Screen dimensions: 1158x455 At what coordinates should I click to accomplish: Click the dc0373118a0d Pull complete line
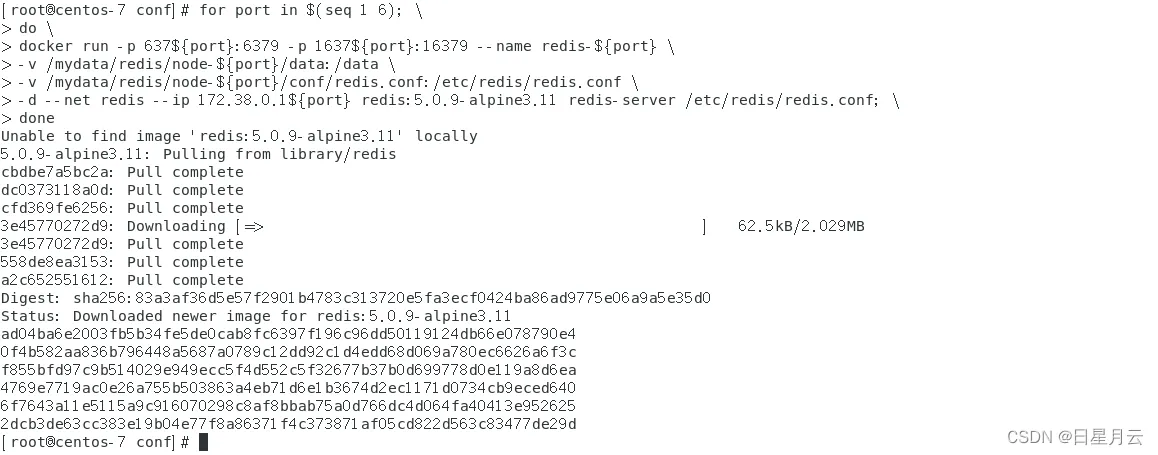122,190
